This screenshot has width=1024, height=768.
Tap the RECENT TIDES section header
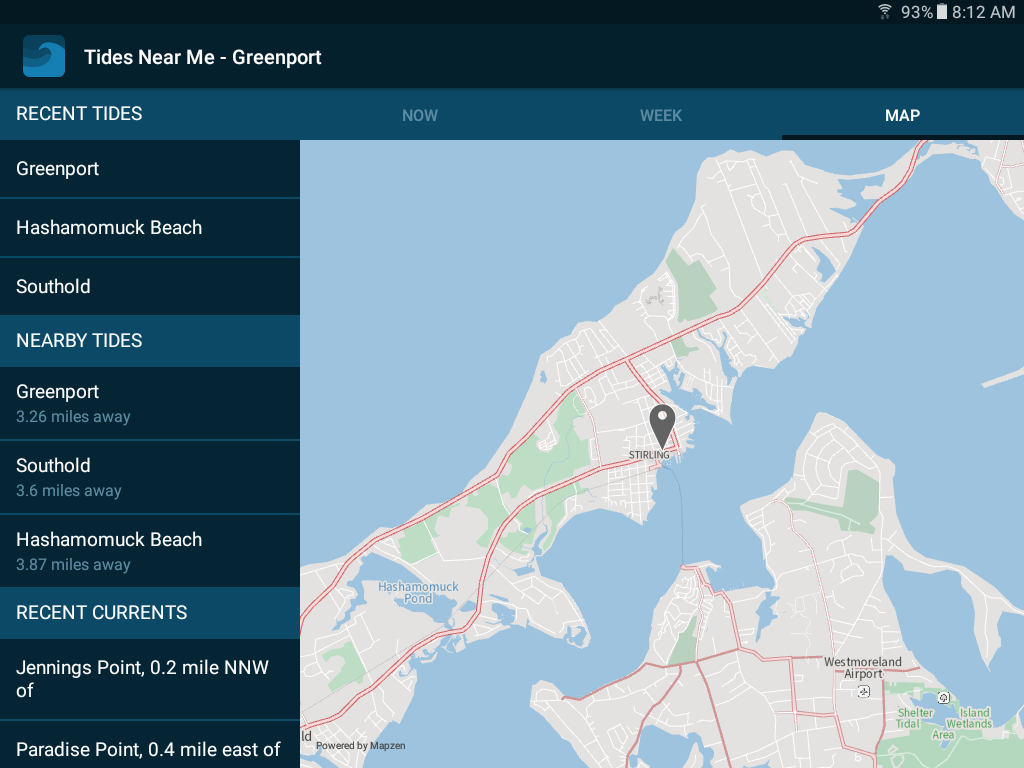[x=150, y=114]
